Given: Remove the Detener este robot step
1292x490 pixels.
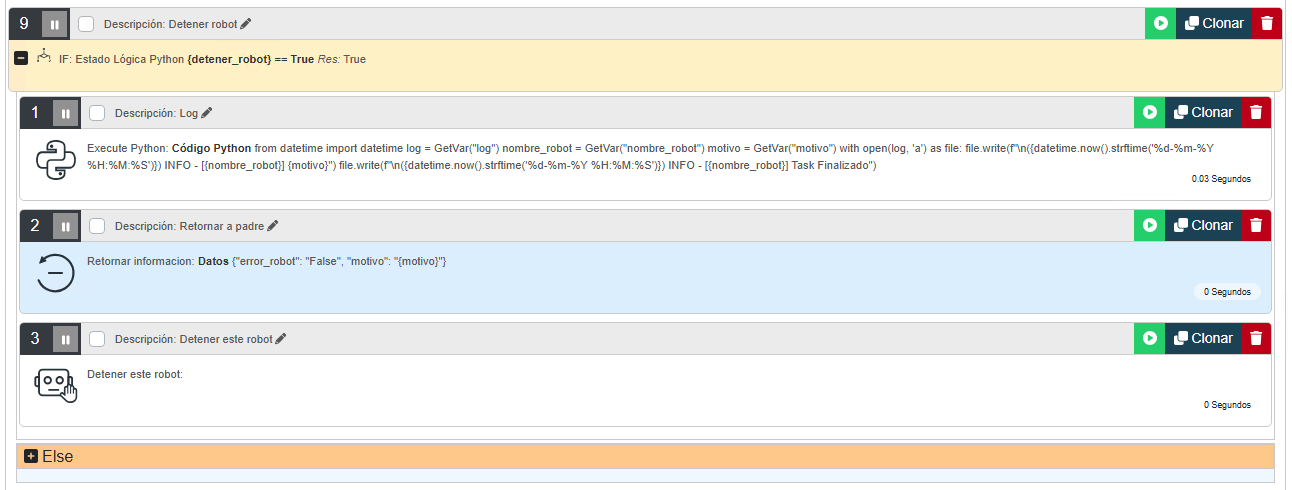Looking at the screenshot, I should (x=1256, y=338).
